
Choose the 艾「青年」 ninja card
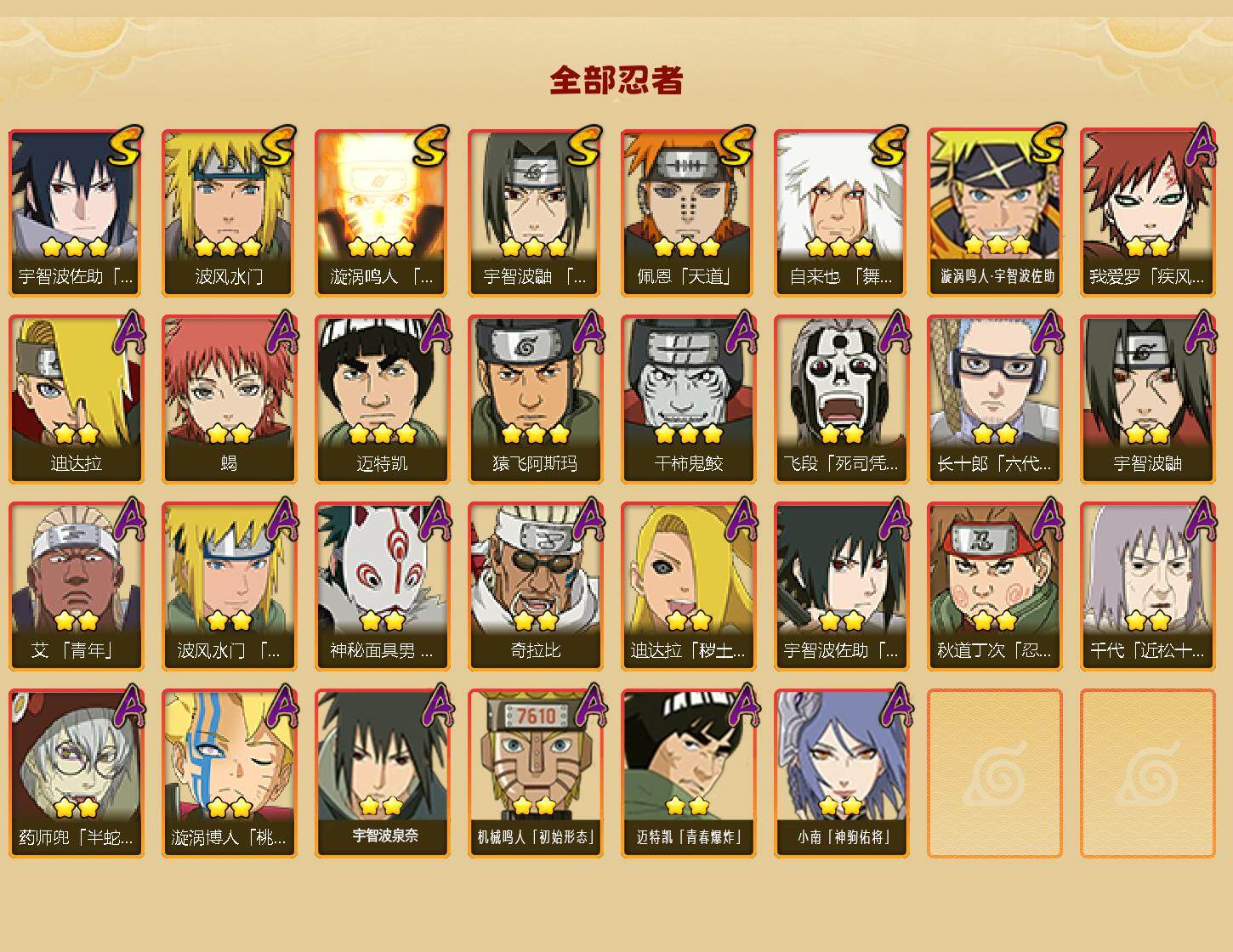76,586
